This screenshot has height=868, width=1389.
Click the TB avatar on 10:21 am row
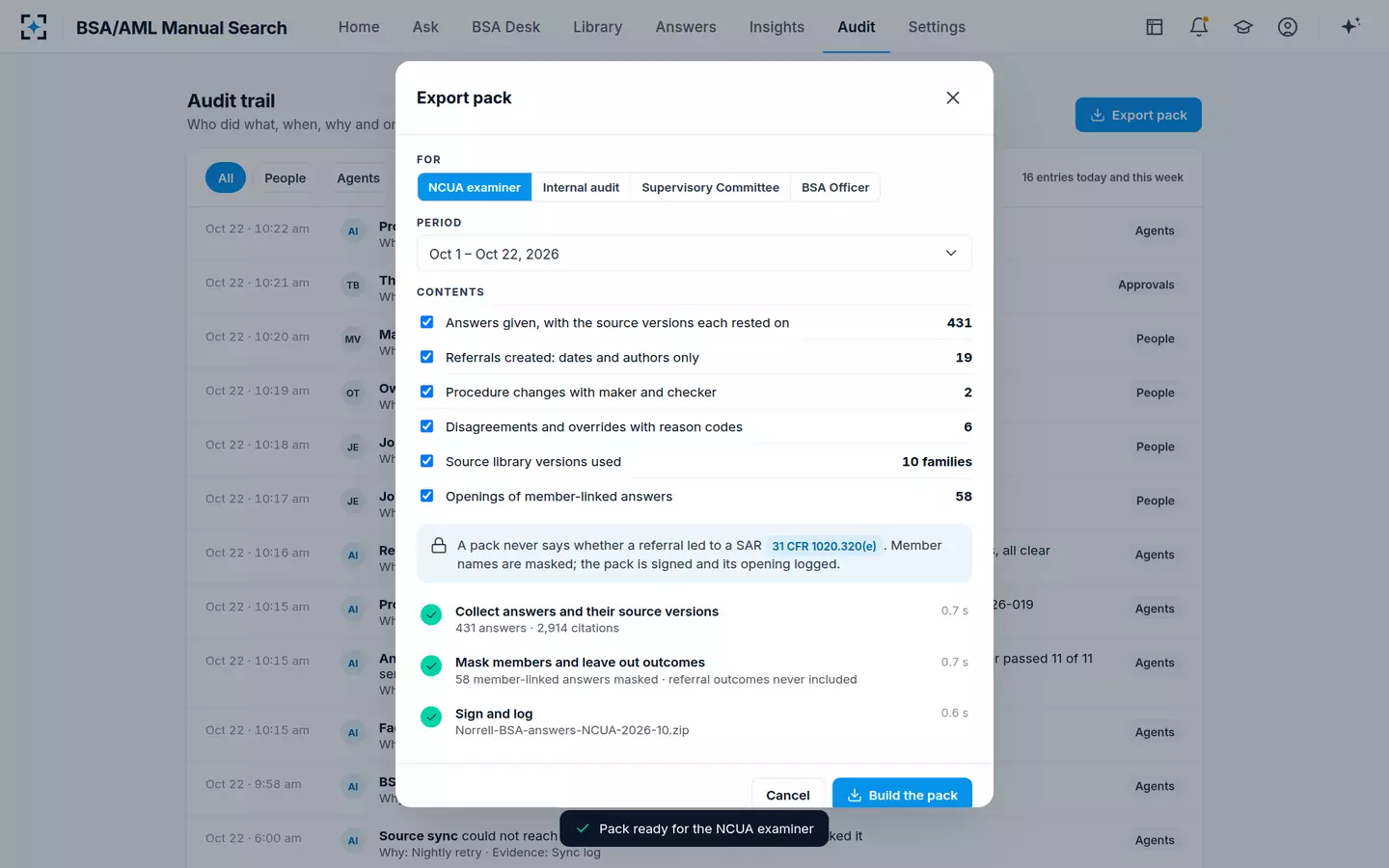click(353, 285)
